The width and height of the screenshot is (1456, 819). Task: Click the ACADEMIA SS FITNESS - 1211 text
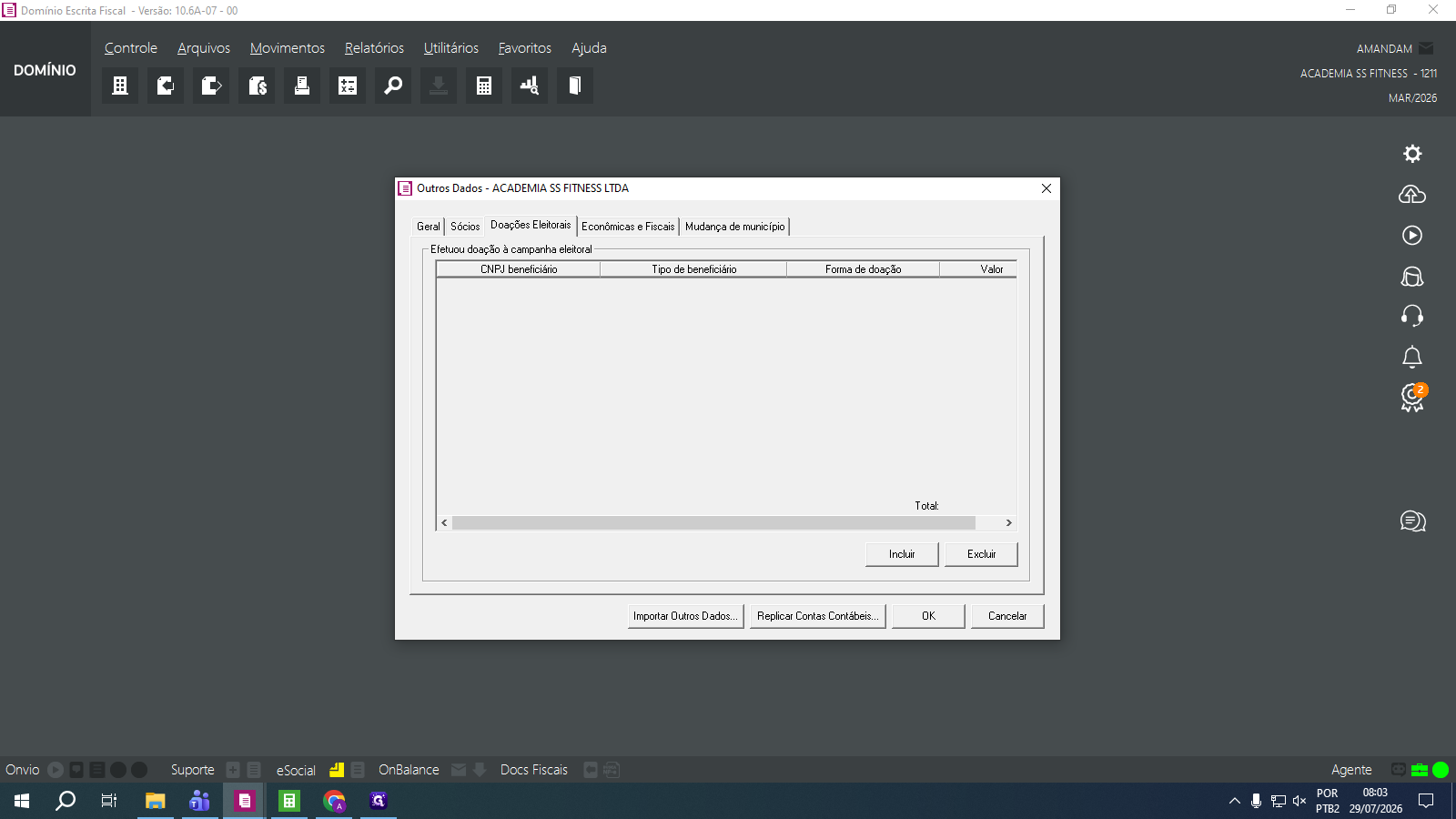pyautogui.click(x=1368, y=74)
